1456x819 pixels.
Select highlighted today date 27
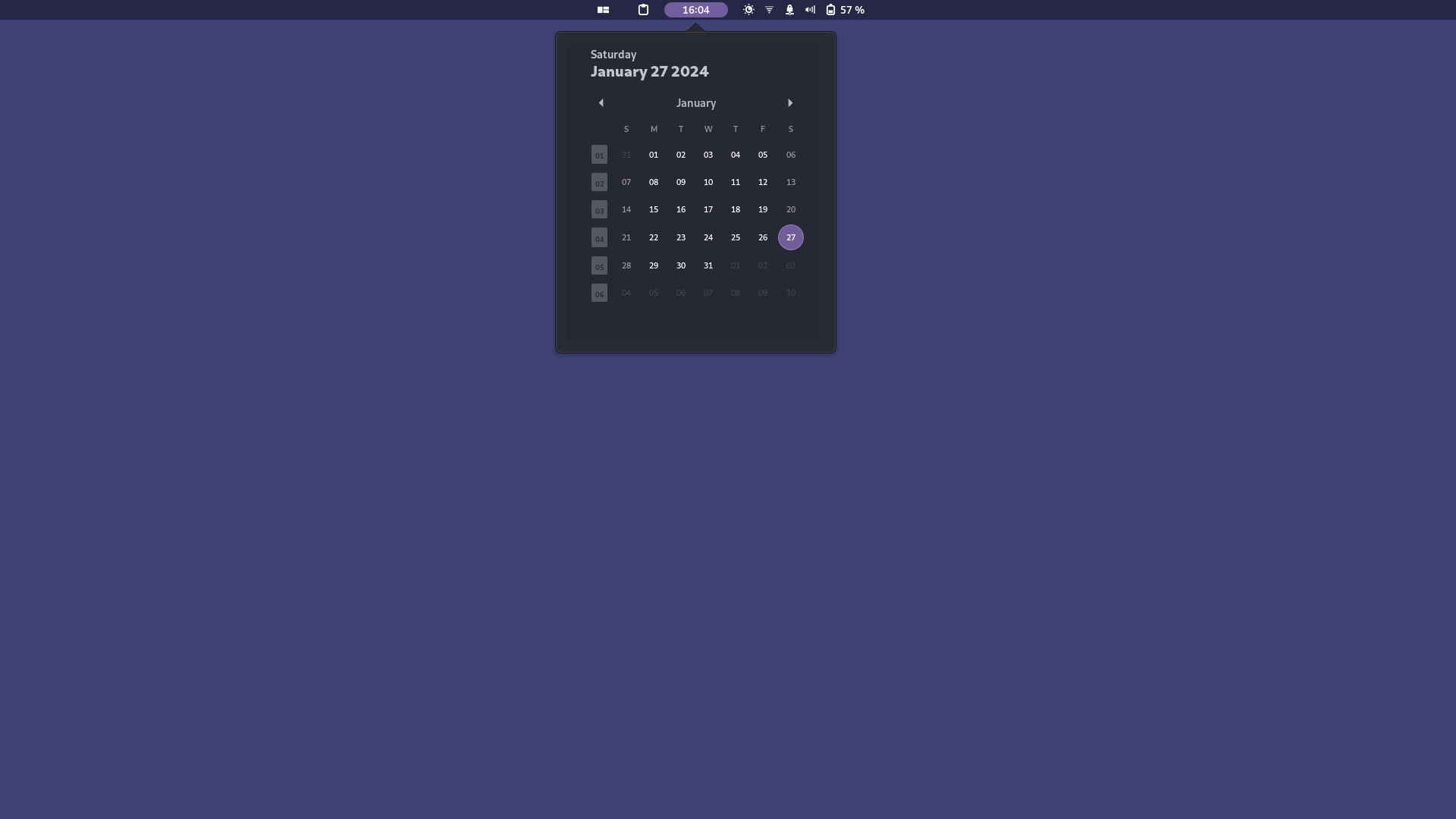[790, 237]
